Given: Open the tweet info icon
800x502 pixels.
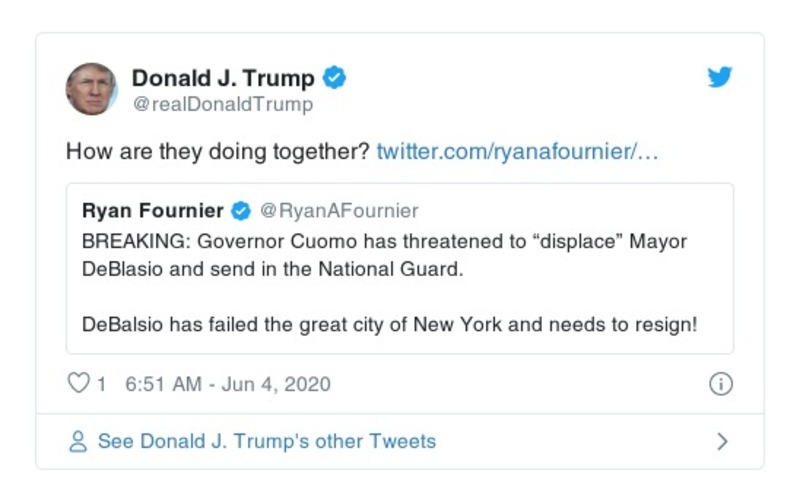Looking at the screenshot, I should [720, 384].
